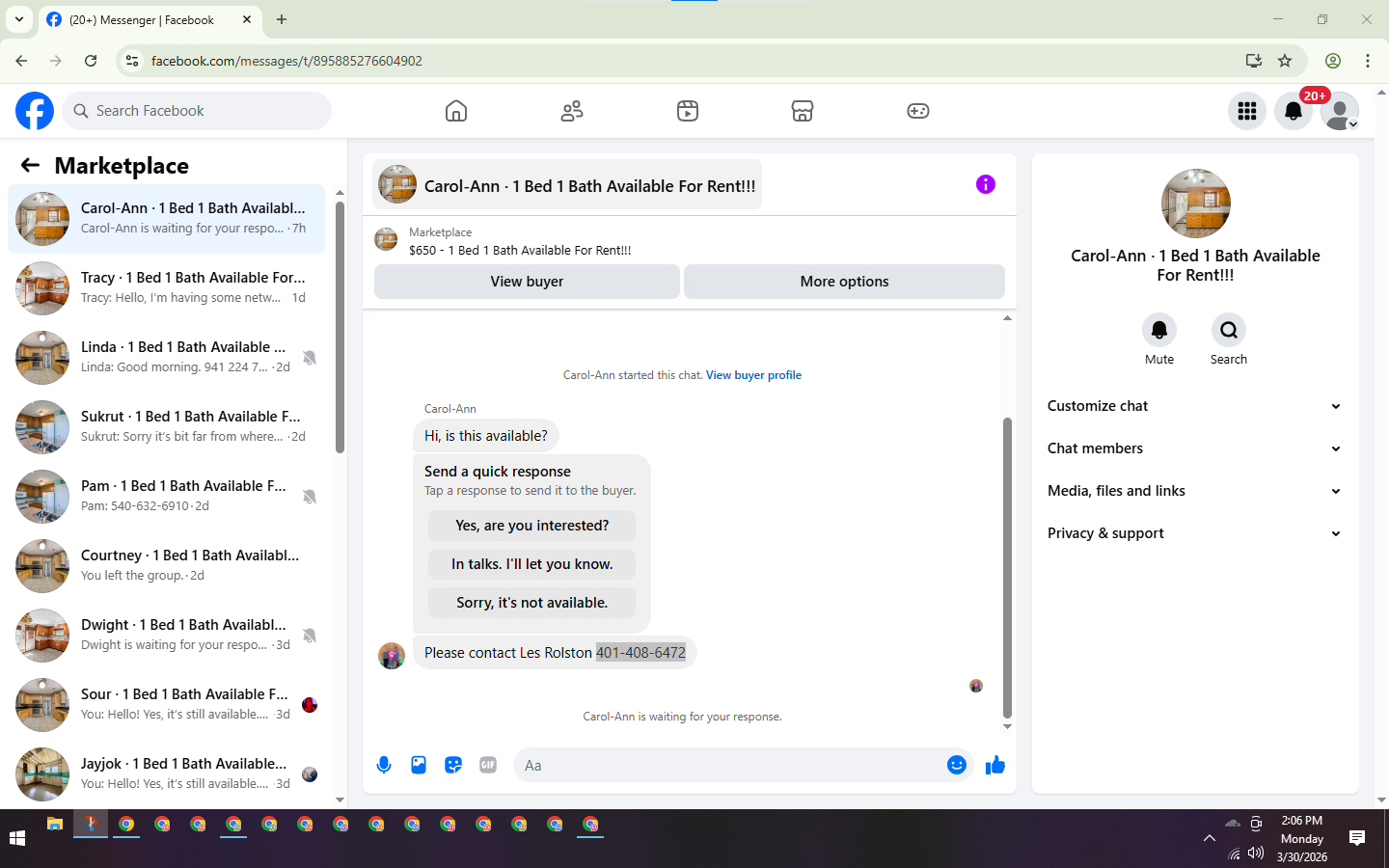Bookmark this page with star icon
This screenshot has height=868, width=1389.
click(x=1285, y=61)
